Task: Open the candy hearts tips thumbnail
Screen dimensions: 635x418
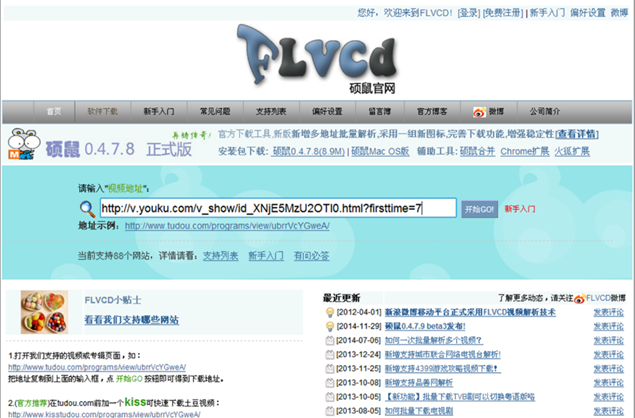Action: (44, 312)
